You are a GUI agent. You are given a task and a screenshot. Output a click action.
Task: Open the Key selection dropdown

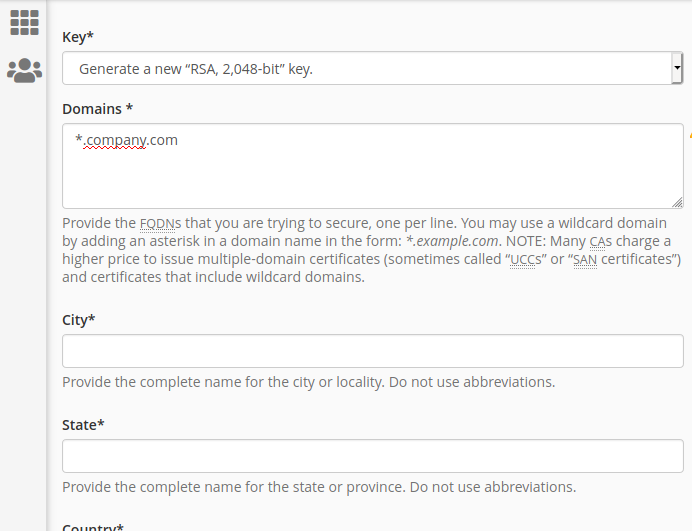pyautogui.click(x=372, y=68)
